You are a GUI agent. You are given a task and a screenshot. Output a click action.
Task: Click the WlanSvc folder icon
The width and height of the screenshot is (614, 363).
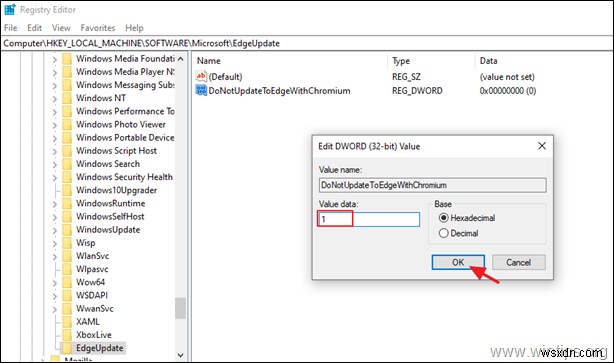67,256
